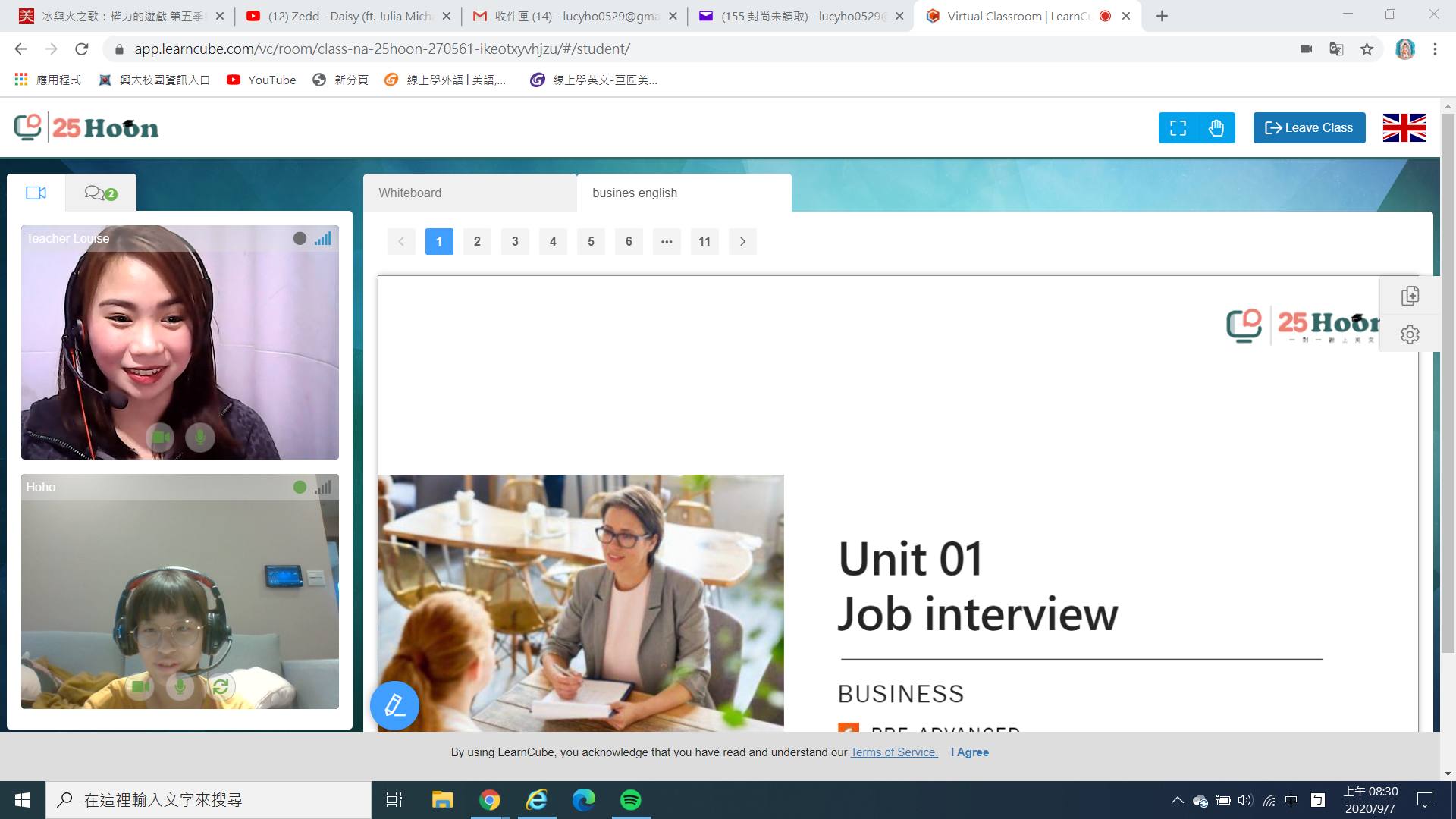Image resolution: width=1456 pixels, height=819 pixels.
Task: Click I Agree on the terms banner
Action: pyautogui.click(x=970, y=752)
